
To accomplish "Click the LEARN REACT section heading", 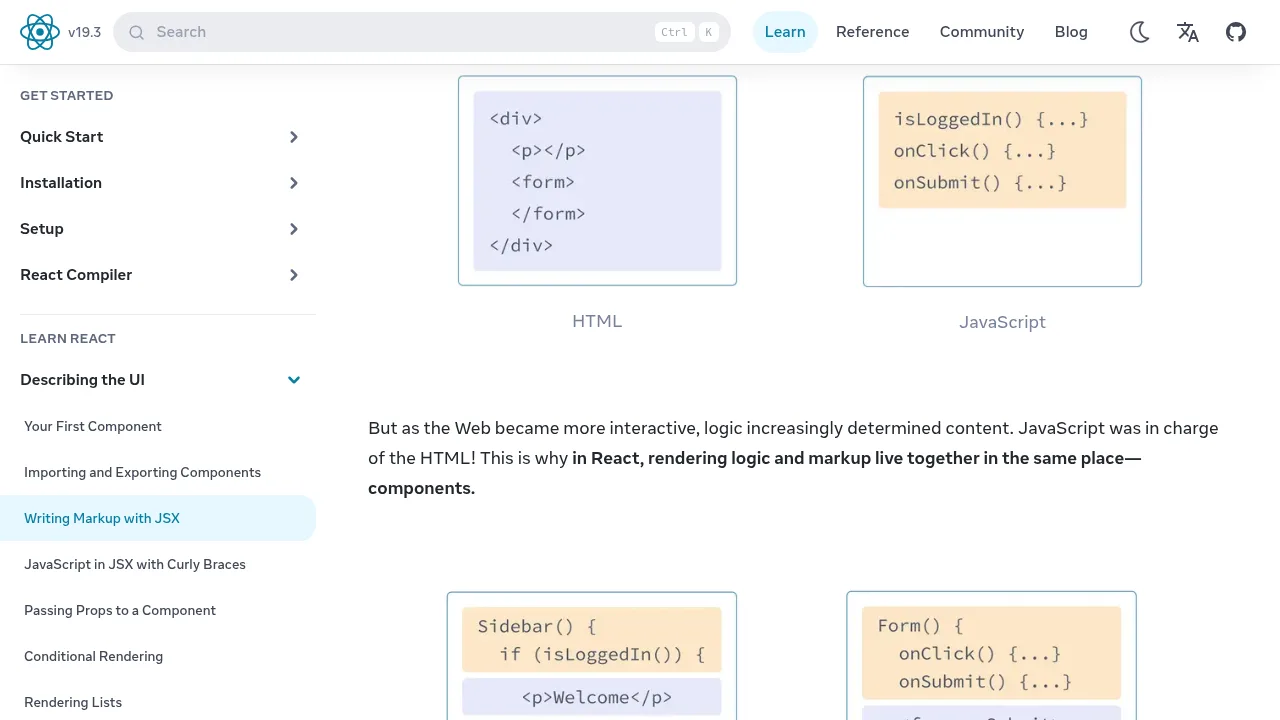I will 68,338.
